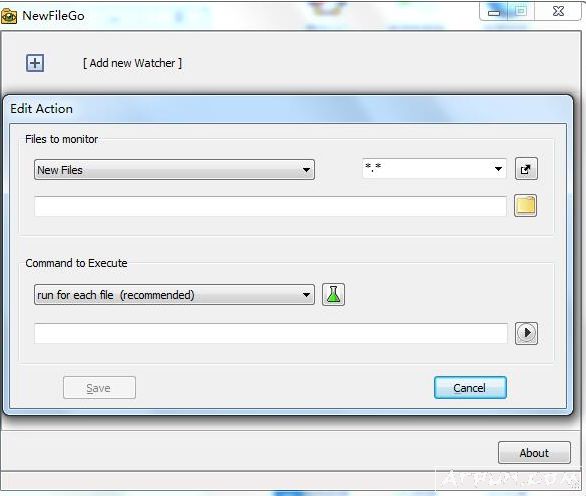Viewport: 586px width, 496px height.
Task: Browse for folder using yellow folder icon
Action: [525, 206]
